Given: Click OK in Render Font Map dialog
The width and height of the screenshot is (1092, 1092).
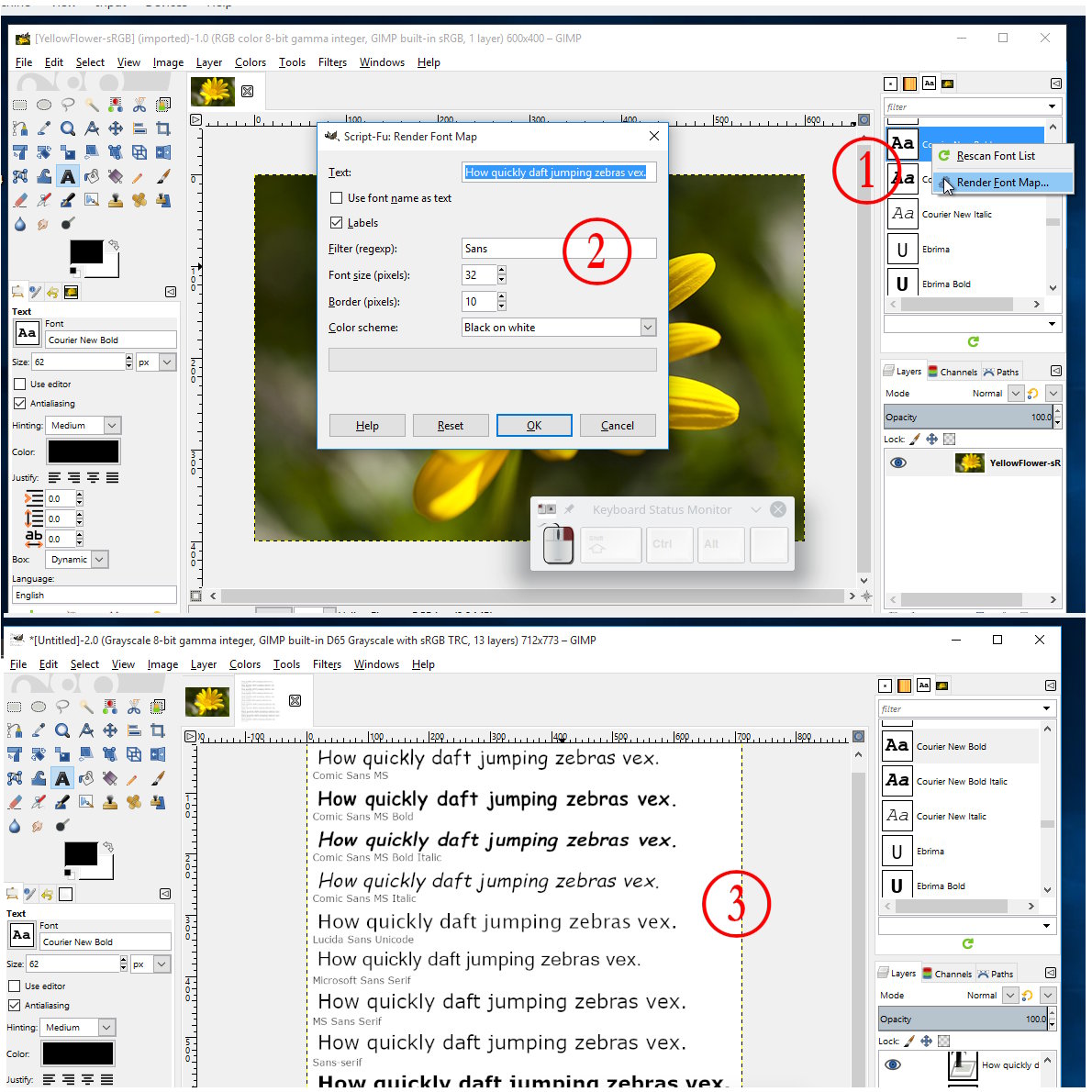Looking at the screenshot, I should click(534, 426).
